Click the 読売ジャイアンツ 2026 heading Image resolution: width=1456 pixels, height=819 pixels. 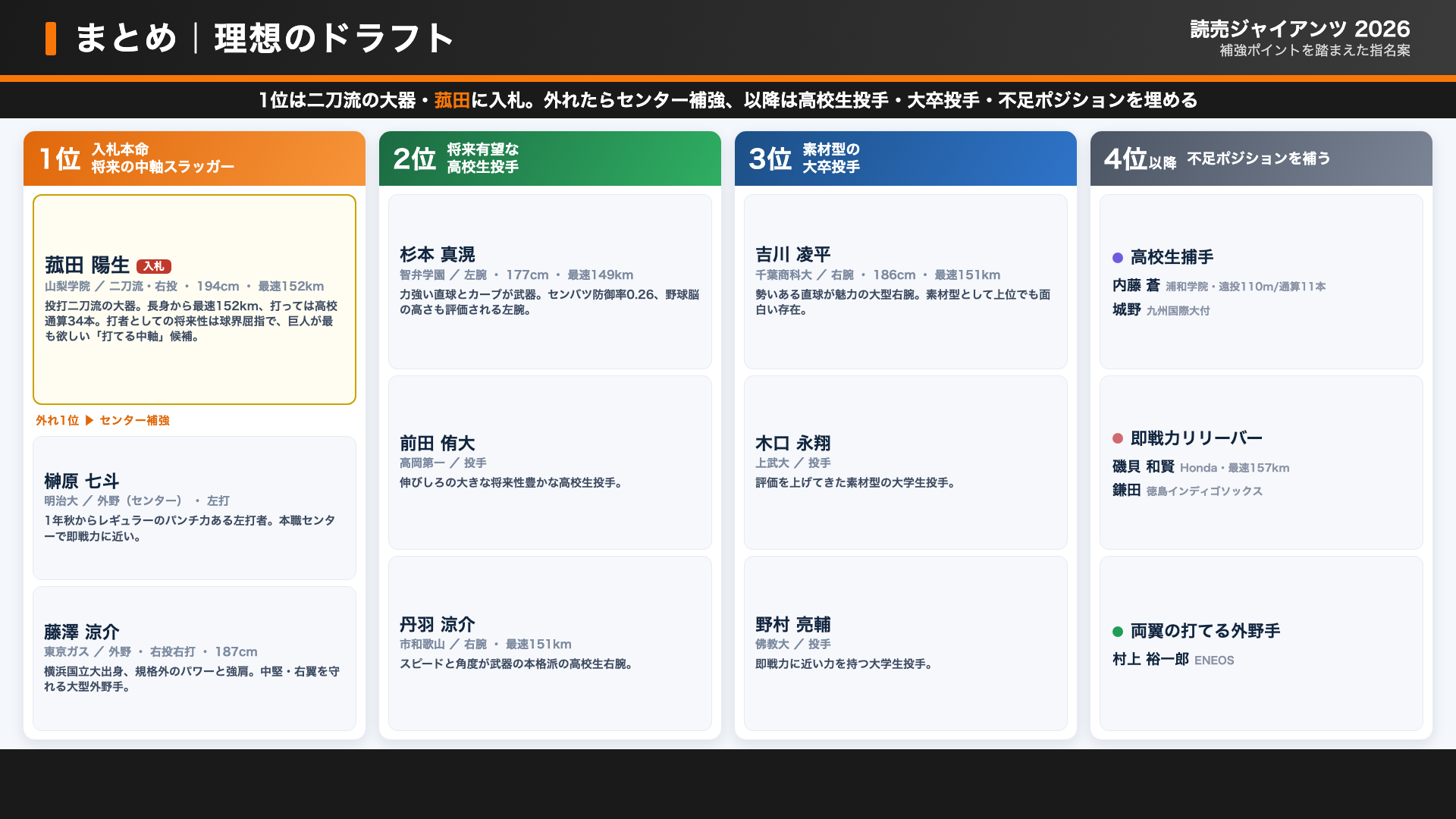coord(1300,29)
